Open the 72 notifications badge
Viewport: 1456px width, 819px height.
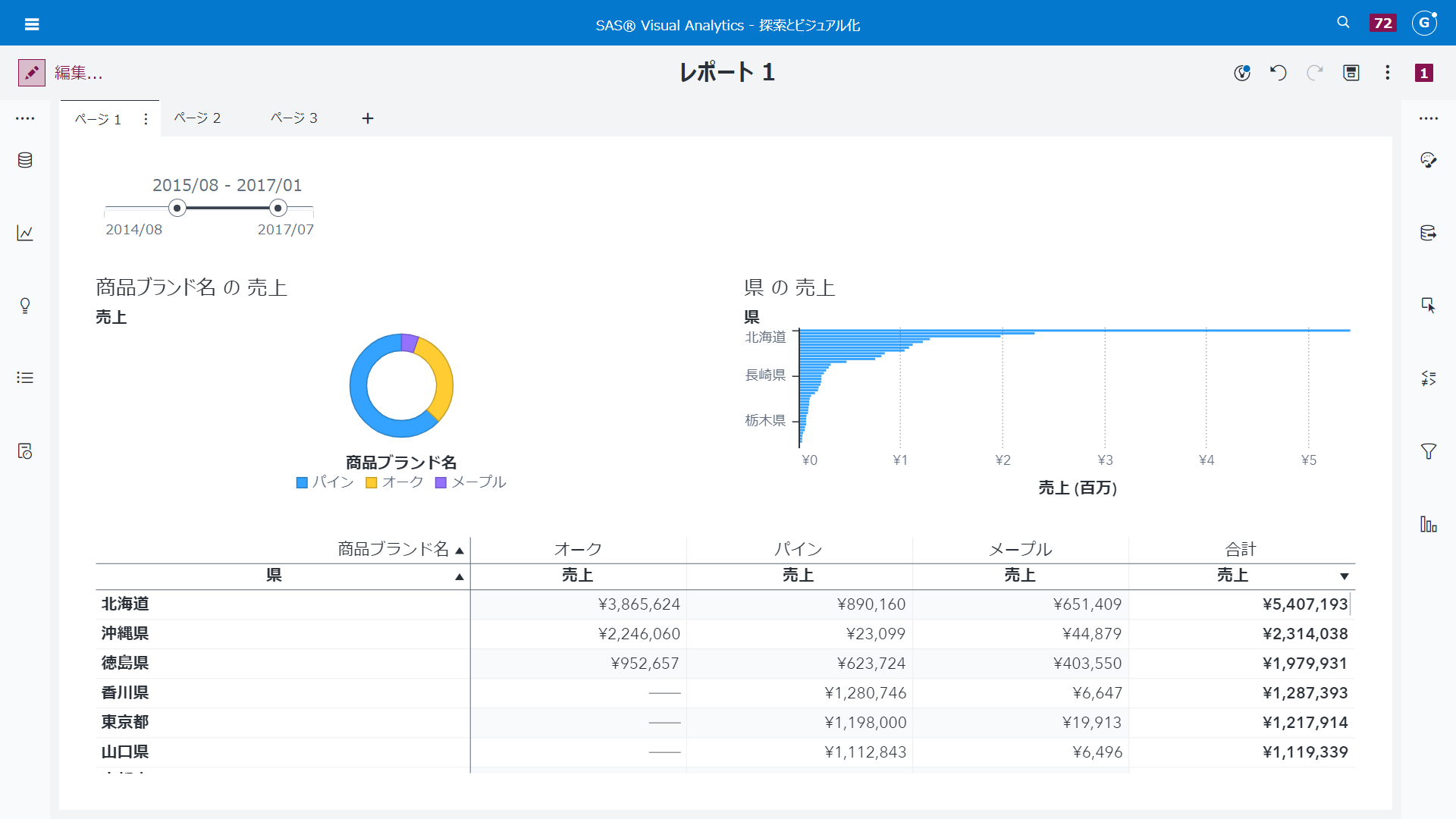[x=1383, y=23]
